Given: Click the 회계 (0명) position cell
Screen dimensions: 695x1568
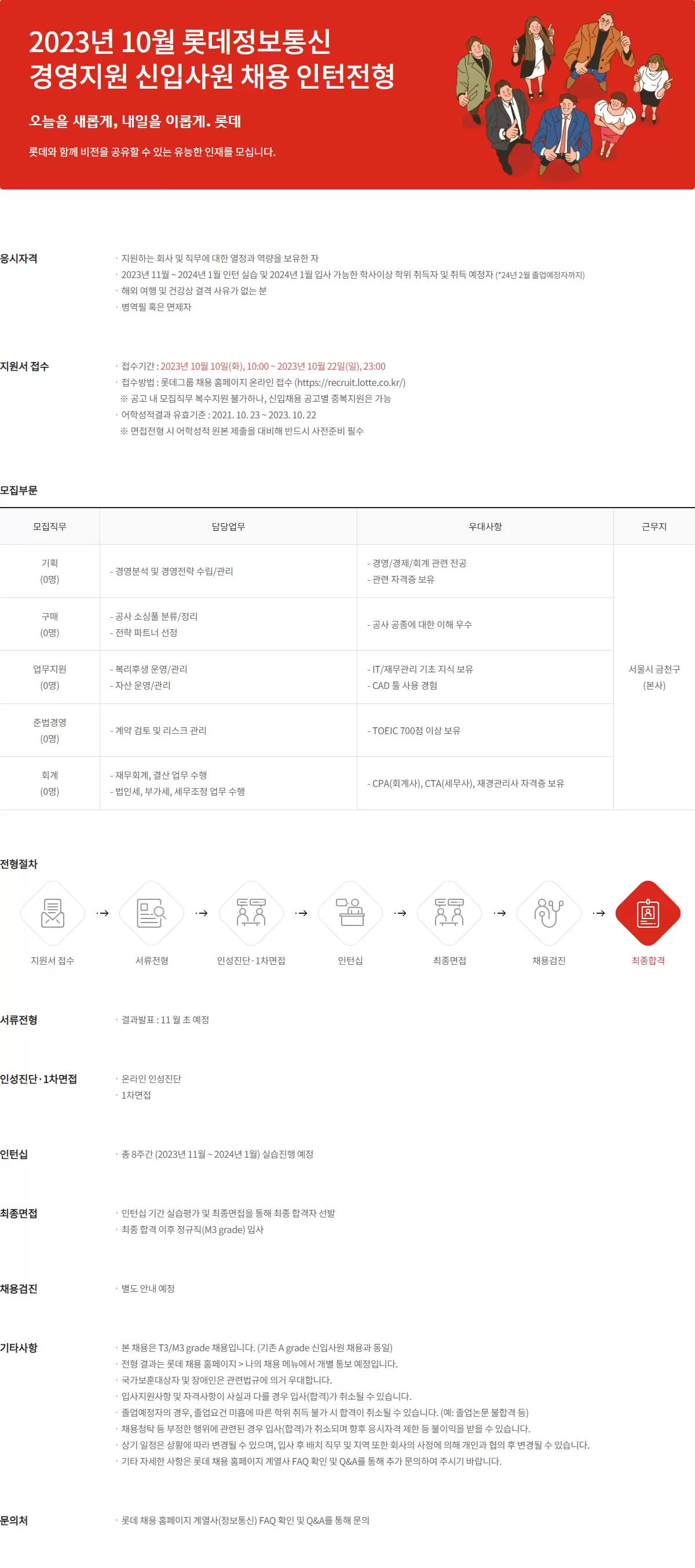Looking at the screenshot, I should 50,783.
